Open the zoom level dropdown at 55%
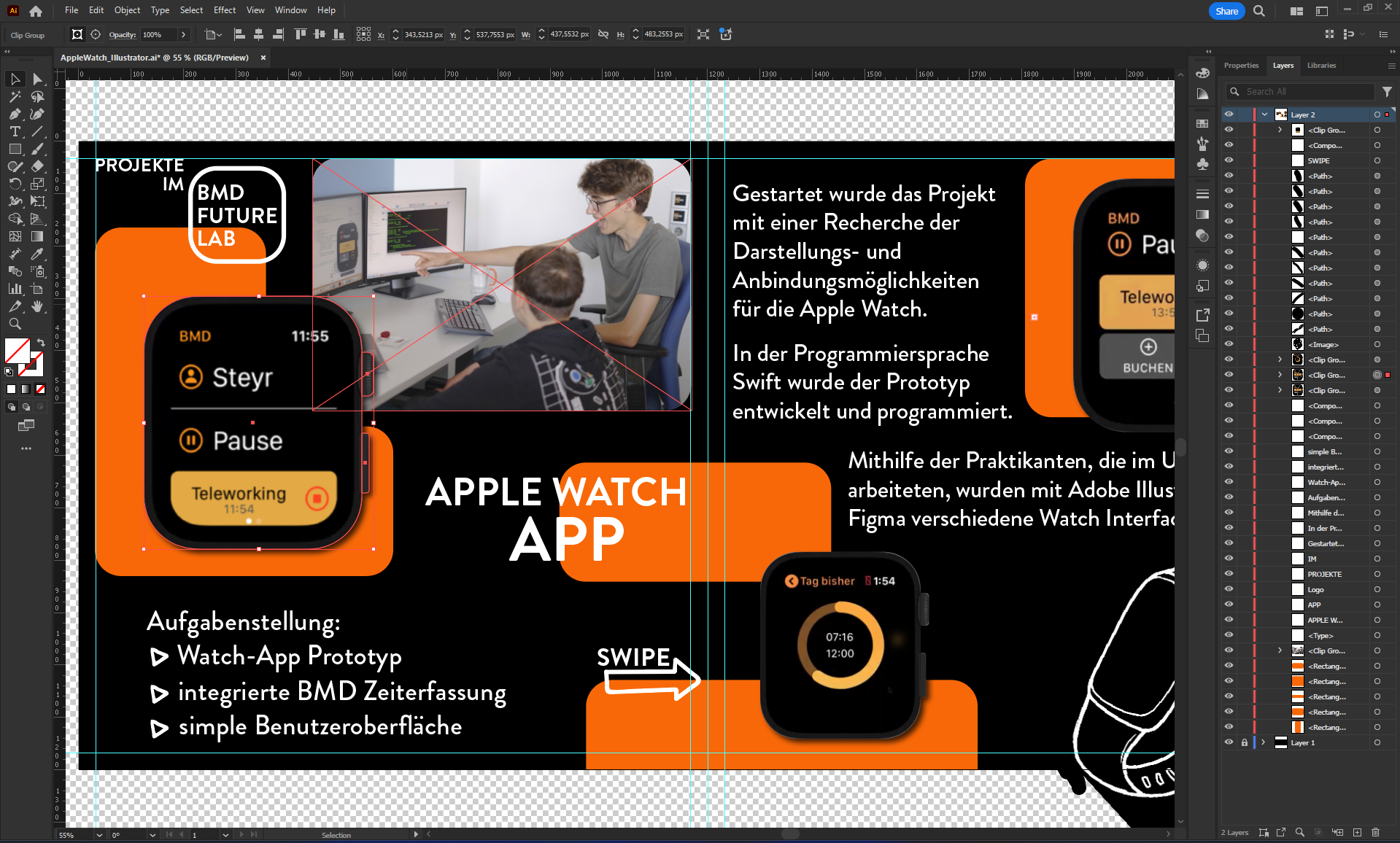Image resolution: width=1400 pixels, height=843 pixels. [99, 835]
